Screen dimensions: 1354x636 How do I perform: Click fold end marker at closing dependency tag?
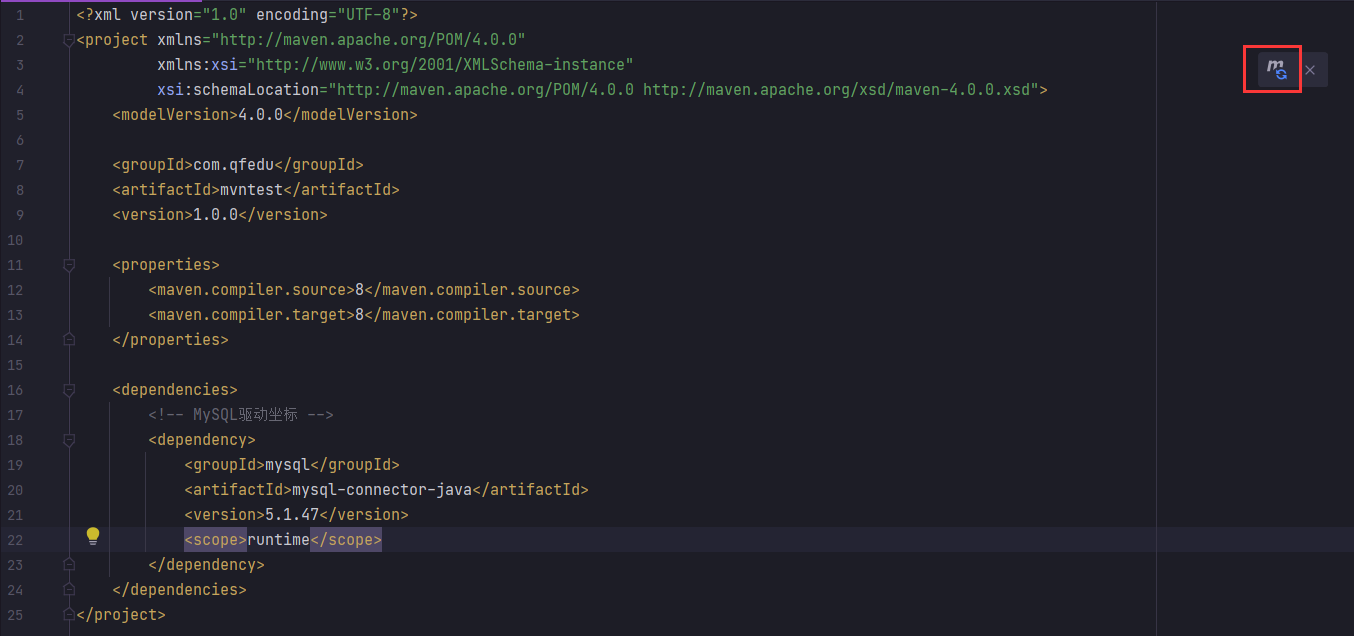point(69,565)
